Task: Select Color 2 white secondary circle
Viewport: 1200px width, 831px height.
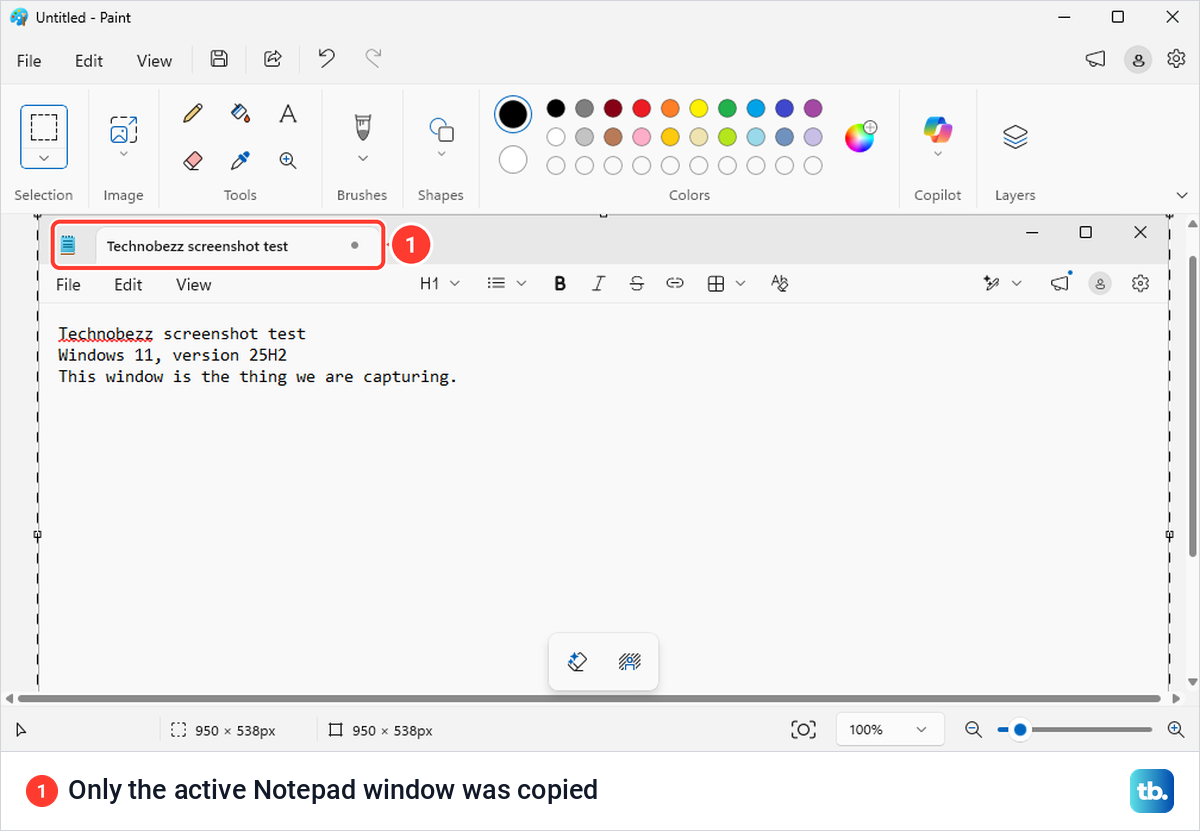Action: click(513, 159)
